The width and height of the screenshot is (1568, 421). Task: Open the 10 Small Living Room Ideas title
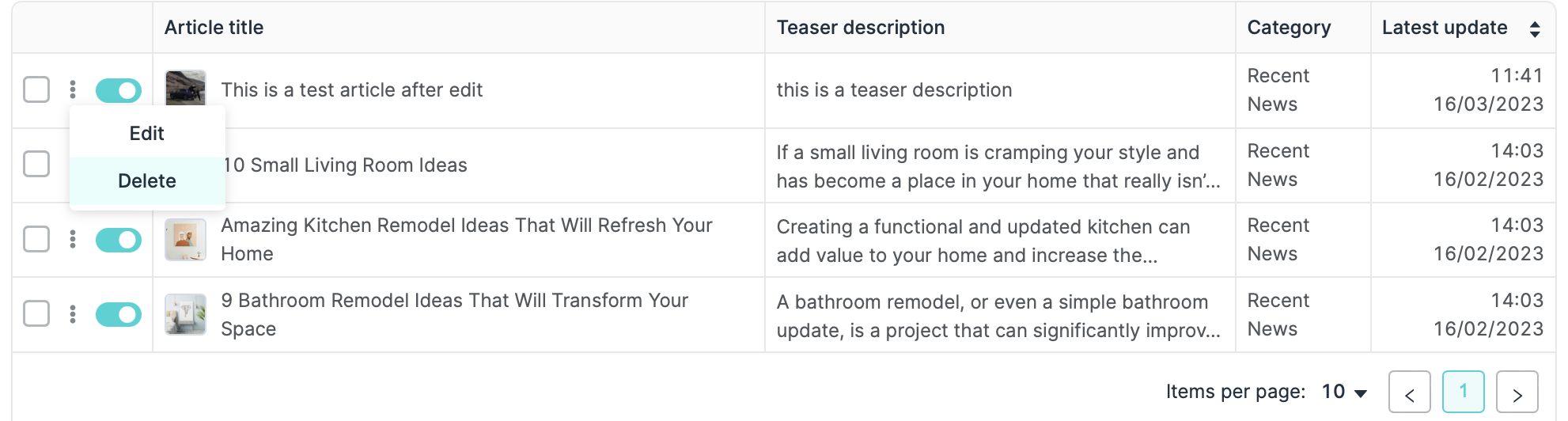click(x=347, y=165)
